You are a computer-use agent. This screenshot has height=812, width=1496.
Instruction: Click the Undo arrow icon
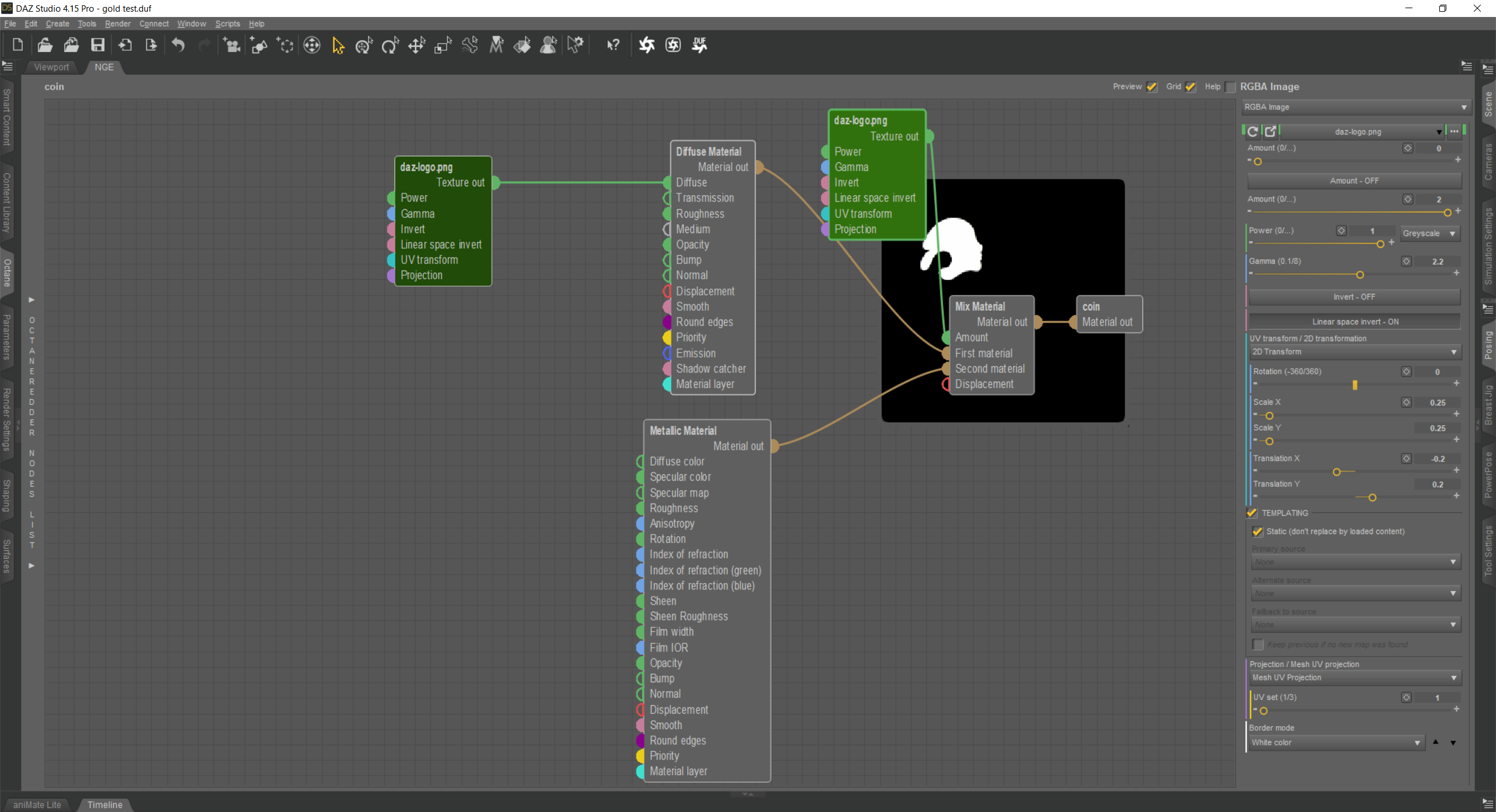pyautogui.click(x=178, y=45)
